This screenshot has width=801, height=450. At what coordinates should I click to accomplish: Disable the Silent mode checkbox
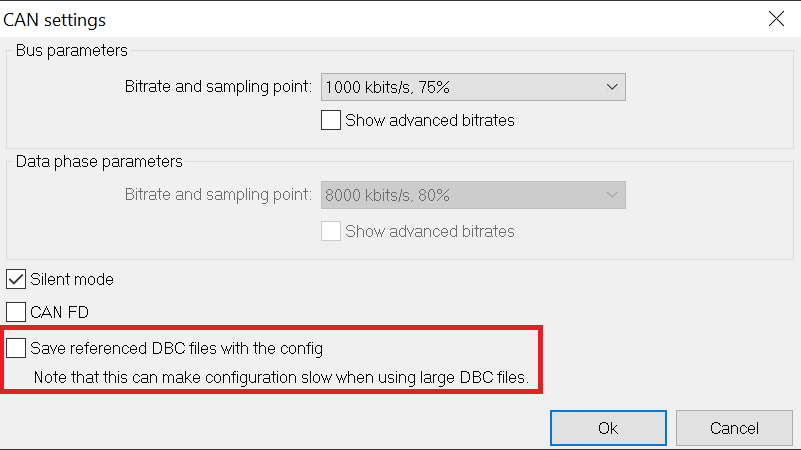click(x=16, y=279)
